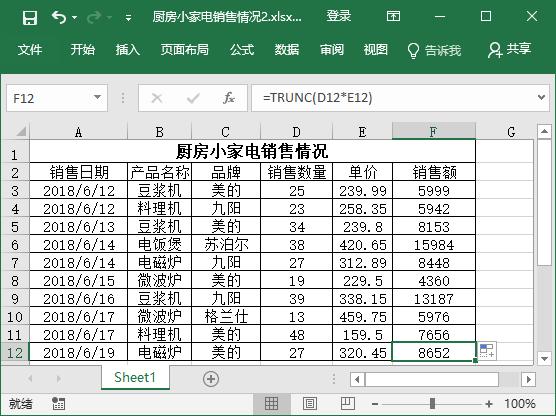Click cell with value 15984
Viewport: 556px width, 416px height.
click(x=434, y=245)
